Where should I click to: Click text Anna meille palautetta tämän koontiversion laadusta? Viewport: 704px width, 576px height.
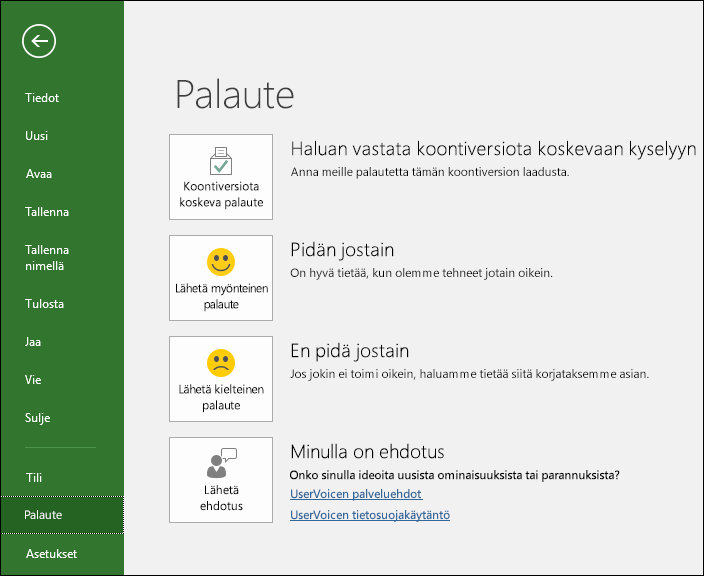tap(430, 172)
